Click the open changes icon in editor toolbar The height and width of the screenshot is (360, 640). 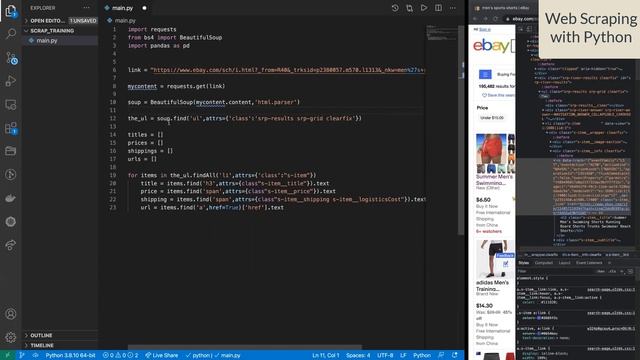409,8
